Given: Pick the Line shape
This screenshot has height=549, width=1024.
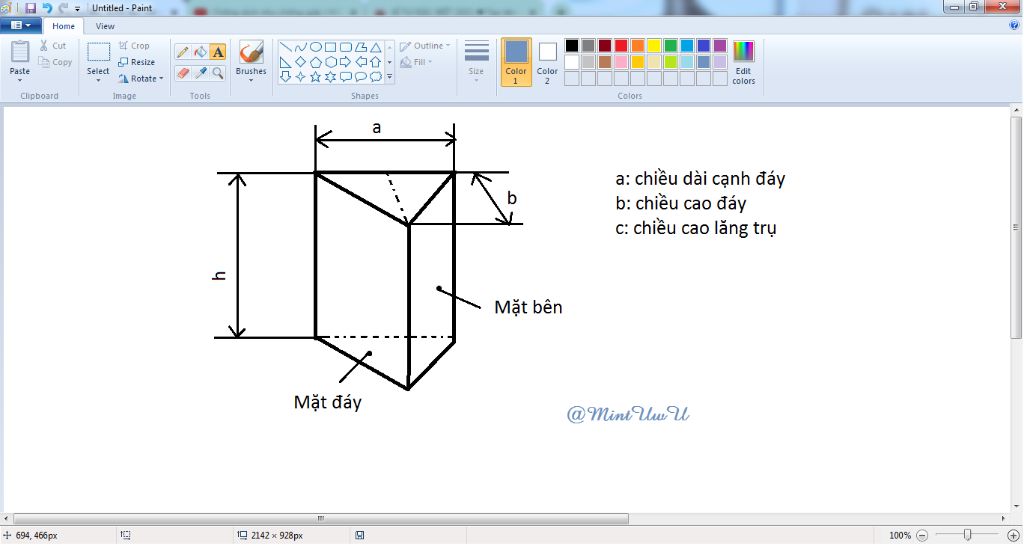Looking at the screenshot, I should pyautogui.click(x=285, y=47).
